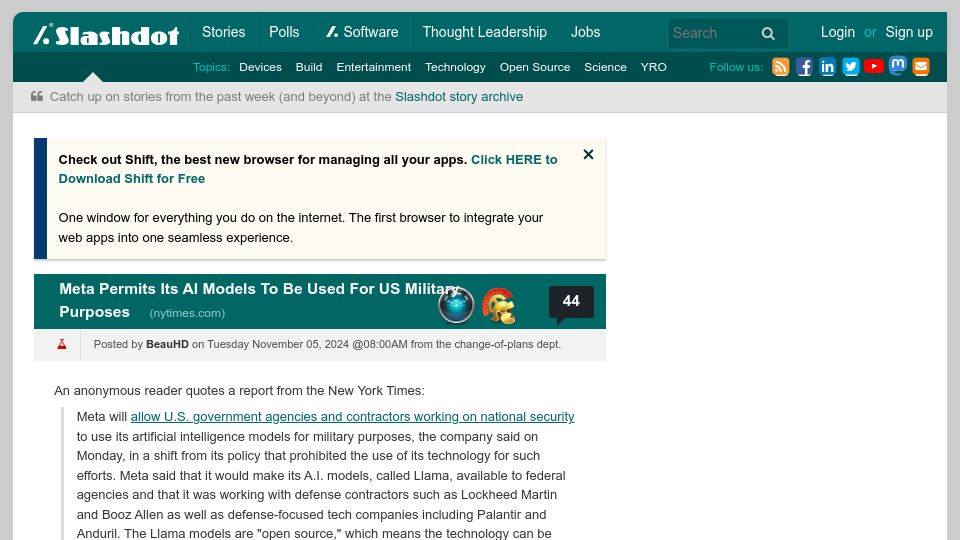Click the Login link
The height and width of the screenshot is (540, 960).
coord(838,32)
